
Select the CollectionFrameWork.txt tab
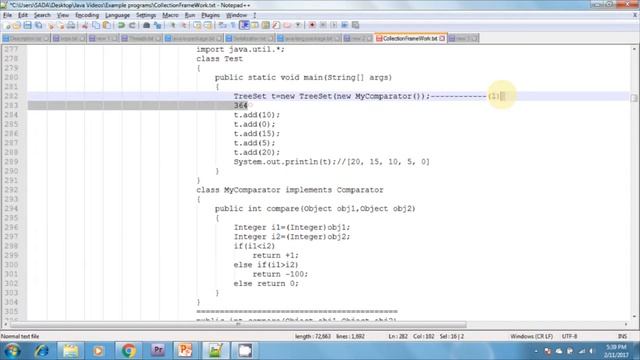tap(409, 38)
